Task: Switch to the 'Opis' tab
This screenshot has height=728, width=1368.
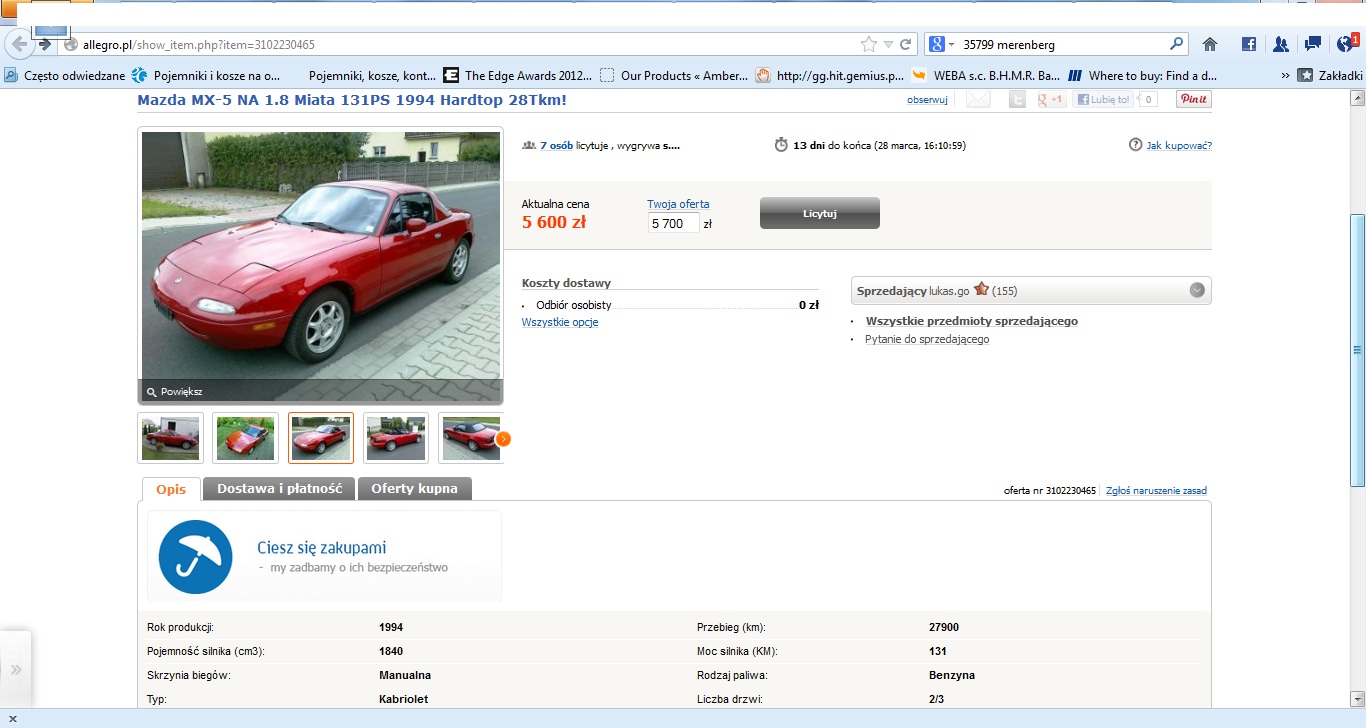Action: tap(171, 489)
